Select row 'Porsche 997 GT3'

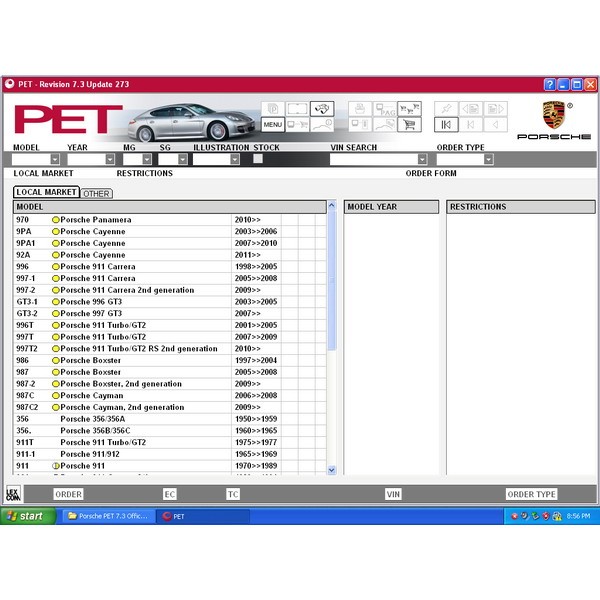pos(170,313)
